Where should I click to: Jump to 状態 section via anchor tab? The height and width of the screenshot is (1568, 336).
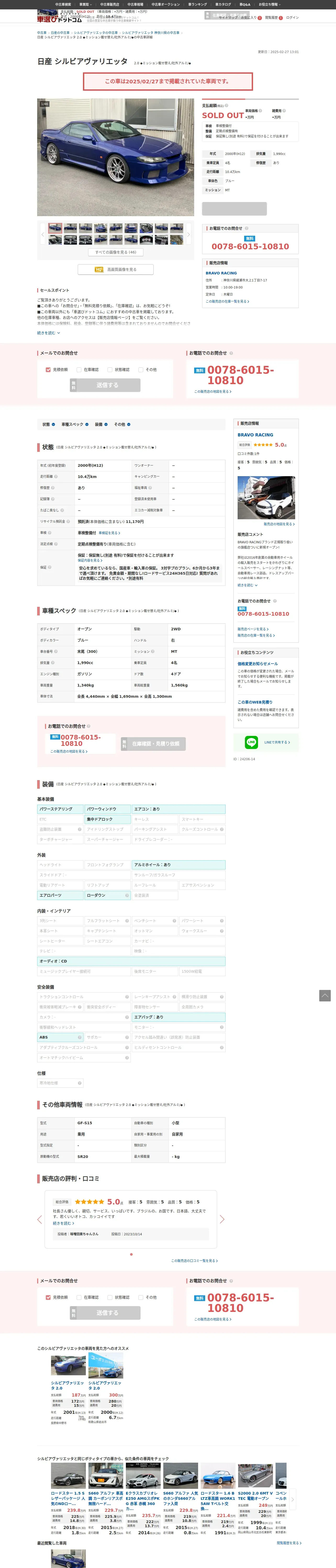coord(49,424)
